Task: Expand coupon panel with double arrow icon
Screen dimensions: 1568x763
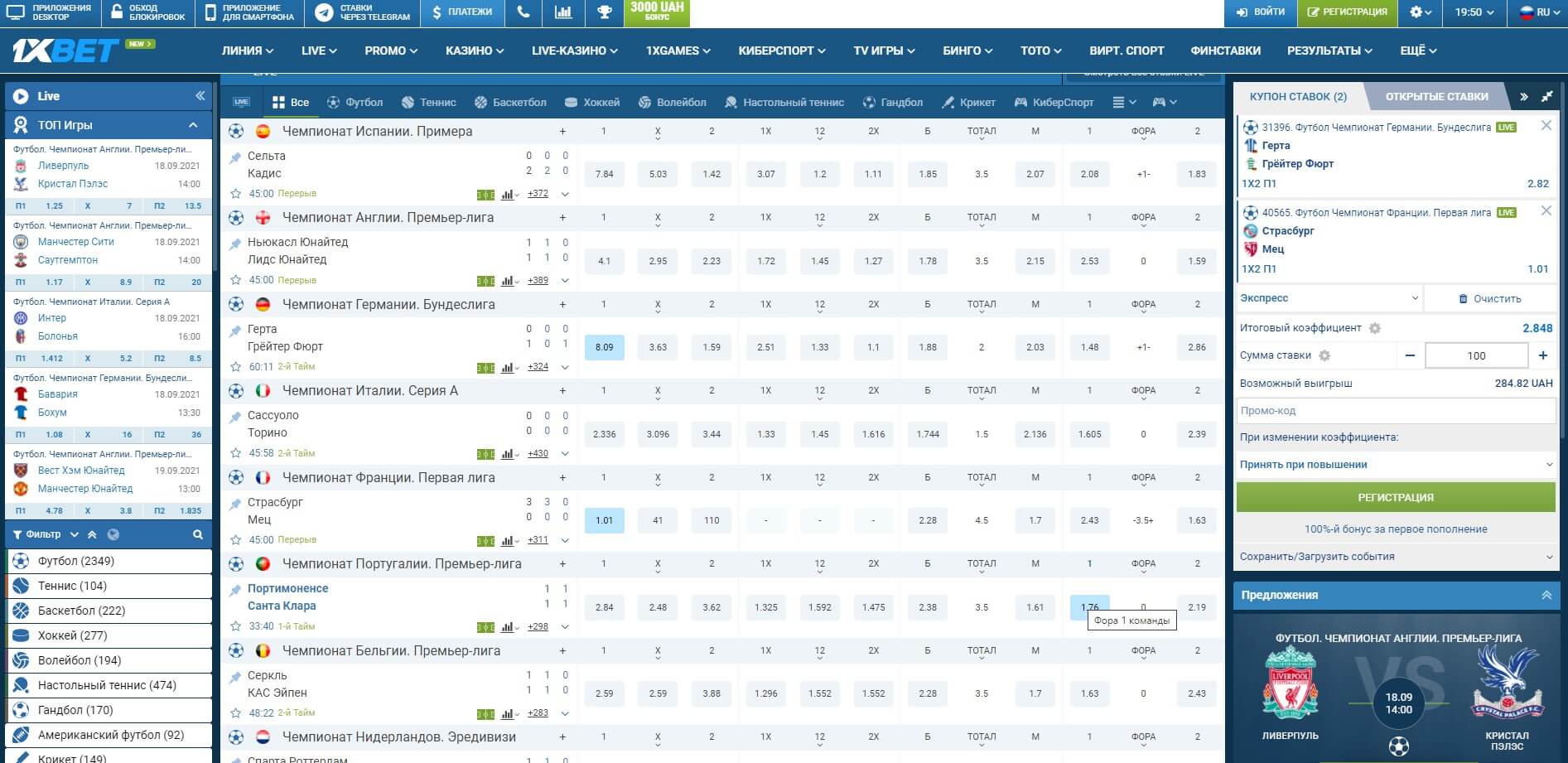Action: click(x=1524, y=96)
